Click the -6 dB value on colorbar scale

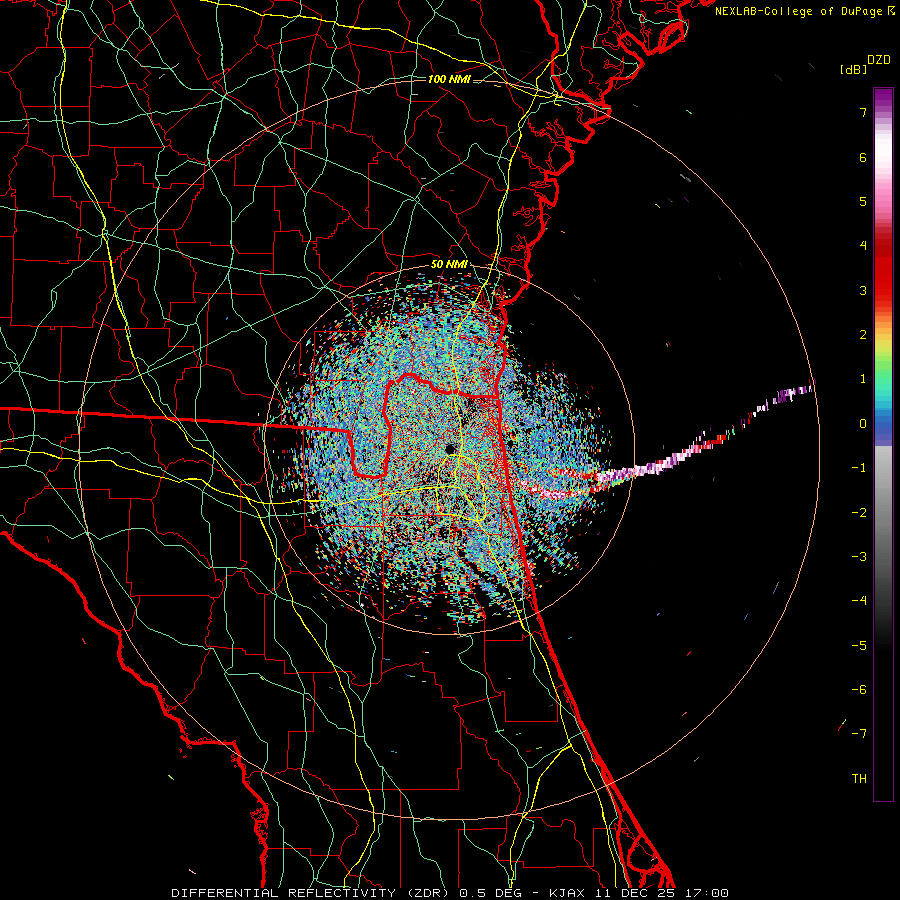859,690
